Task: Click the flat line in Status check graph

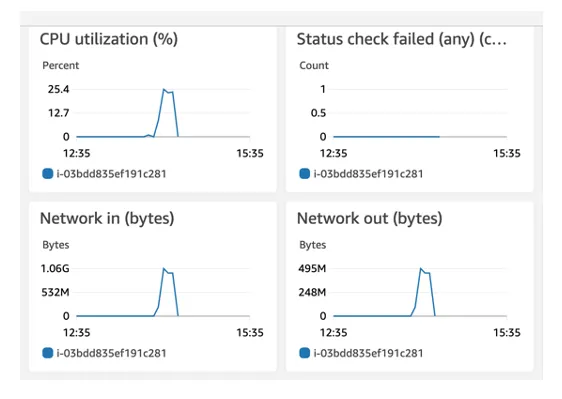Action: (x=386, y=137)
